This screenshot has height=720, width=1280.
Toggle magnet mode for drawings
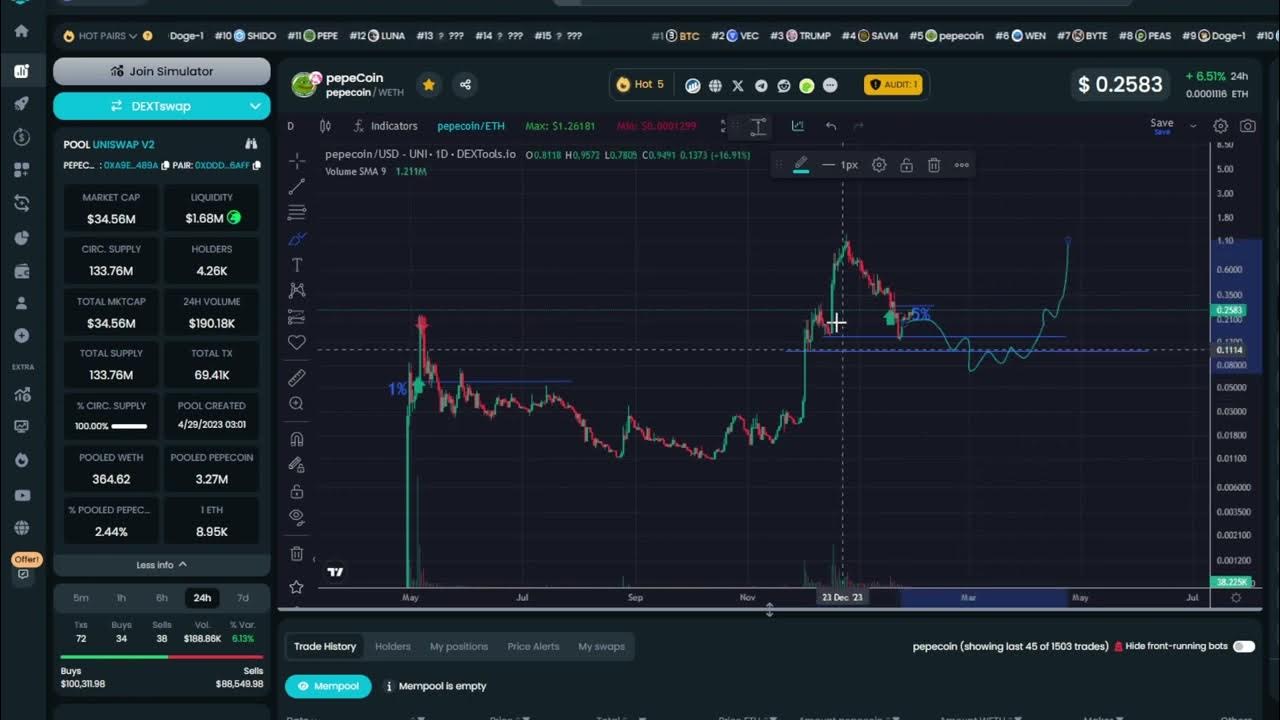click(x=297, y=439)
